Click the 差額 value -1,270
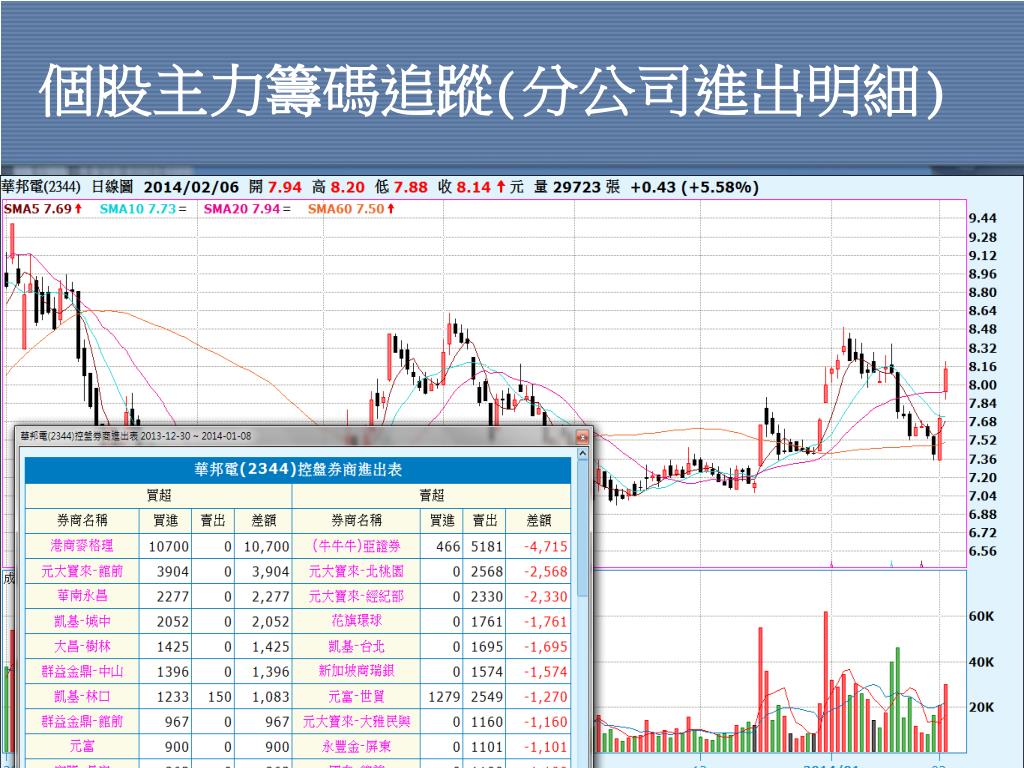This screenshot has height=768, width=1024. [545, 697]
